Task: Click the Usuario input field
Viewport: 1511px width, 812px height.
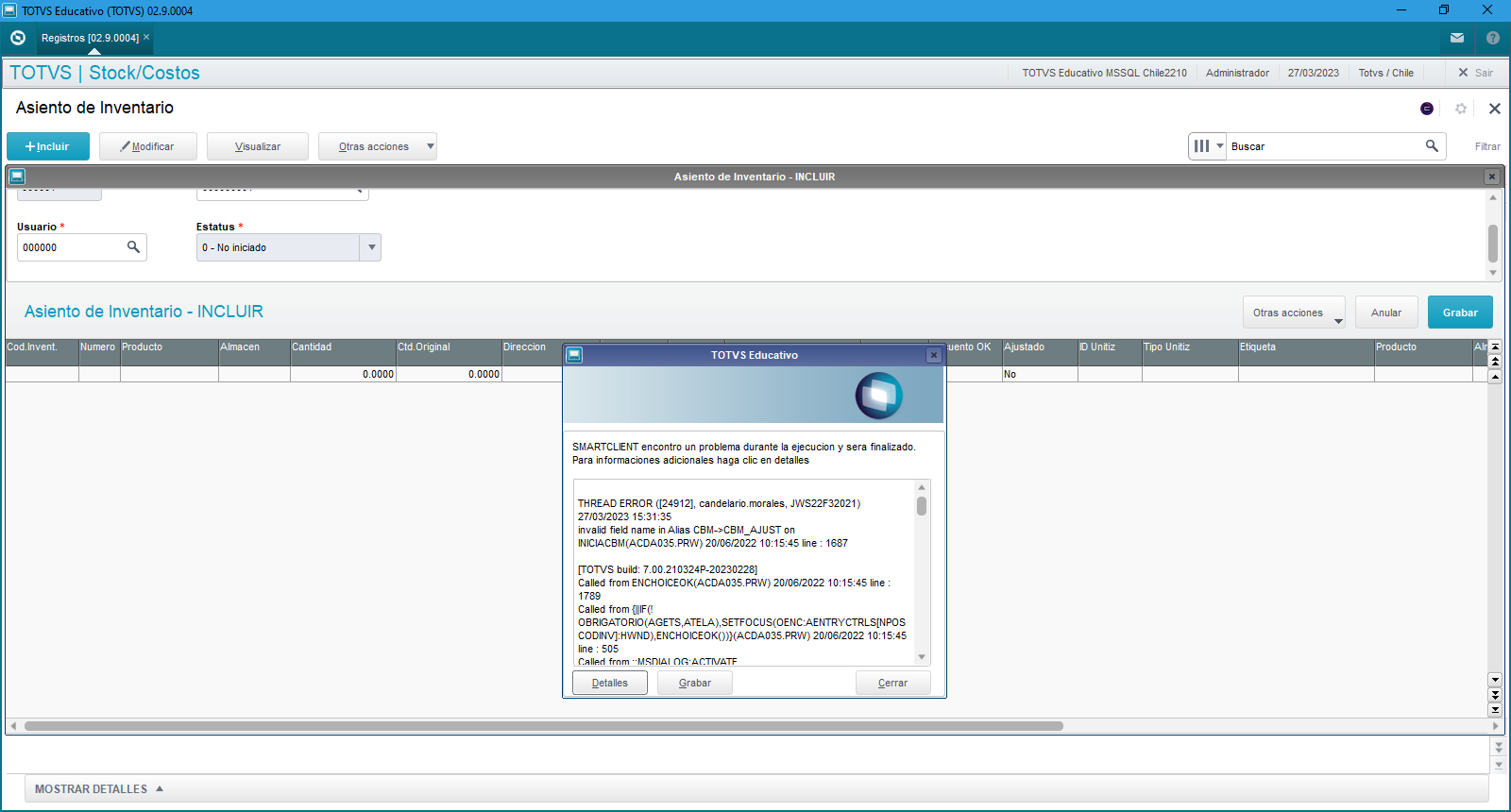Action: coord(72,247)
